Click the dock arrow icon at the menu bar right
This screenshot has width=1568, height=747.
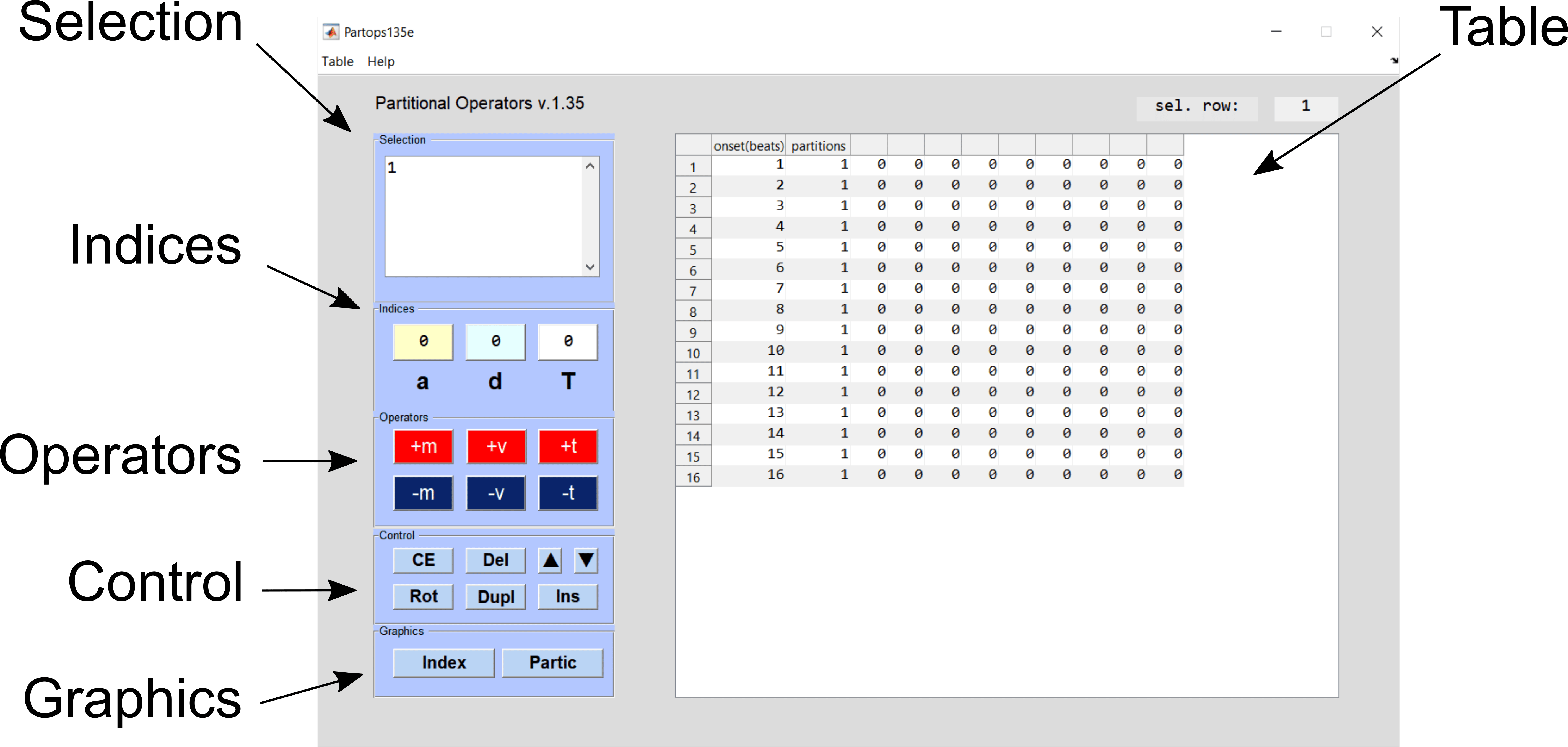point(1394,60)
